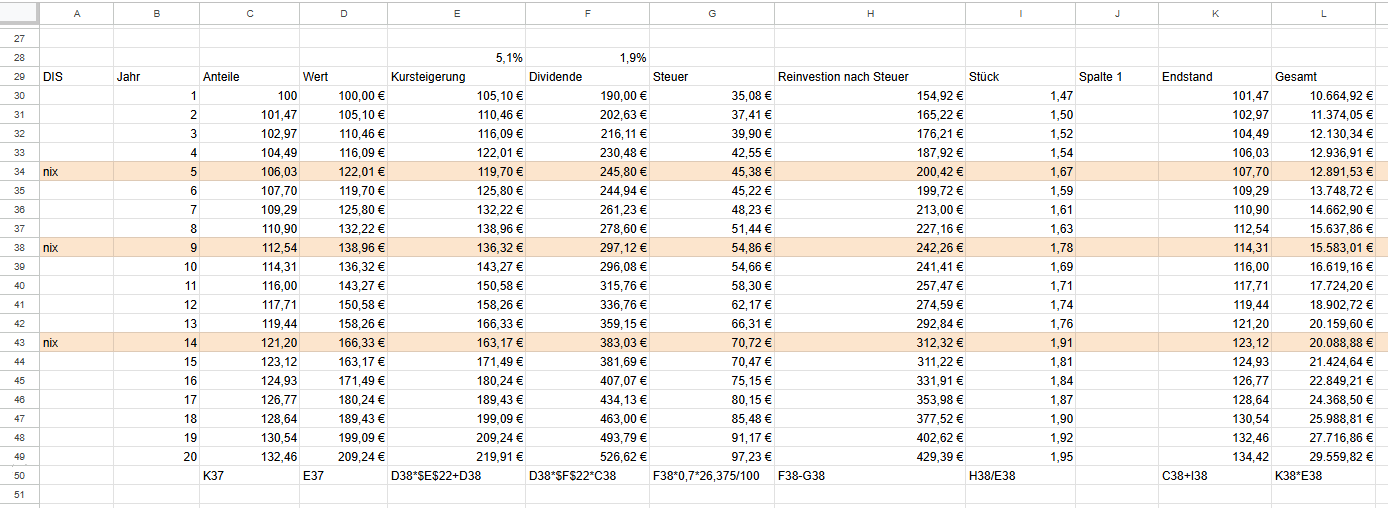The image size is (1388, 508).
Task: Click the "DIS" cell in column A
Action: tap(76, 76)
